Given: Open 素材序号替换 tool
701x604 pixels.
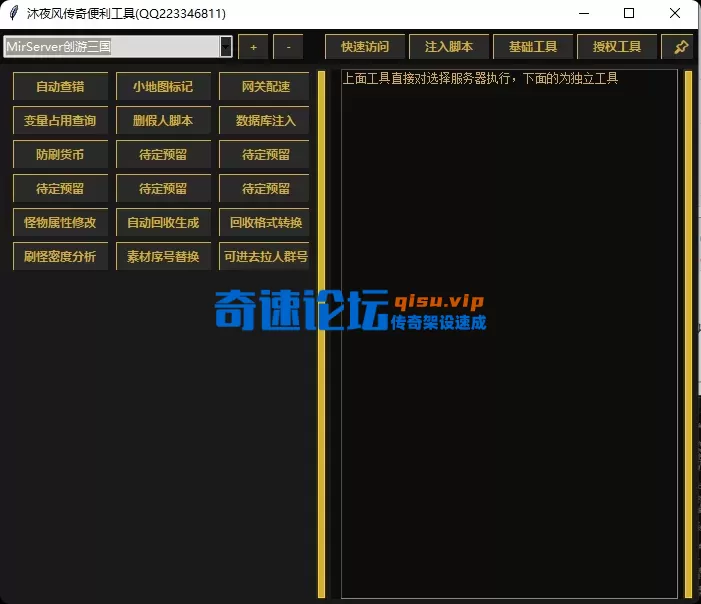Looking at the screenshot, I should click(163, 256).
